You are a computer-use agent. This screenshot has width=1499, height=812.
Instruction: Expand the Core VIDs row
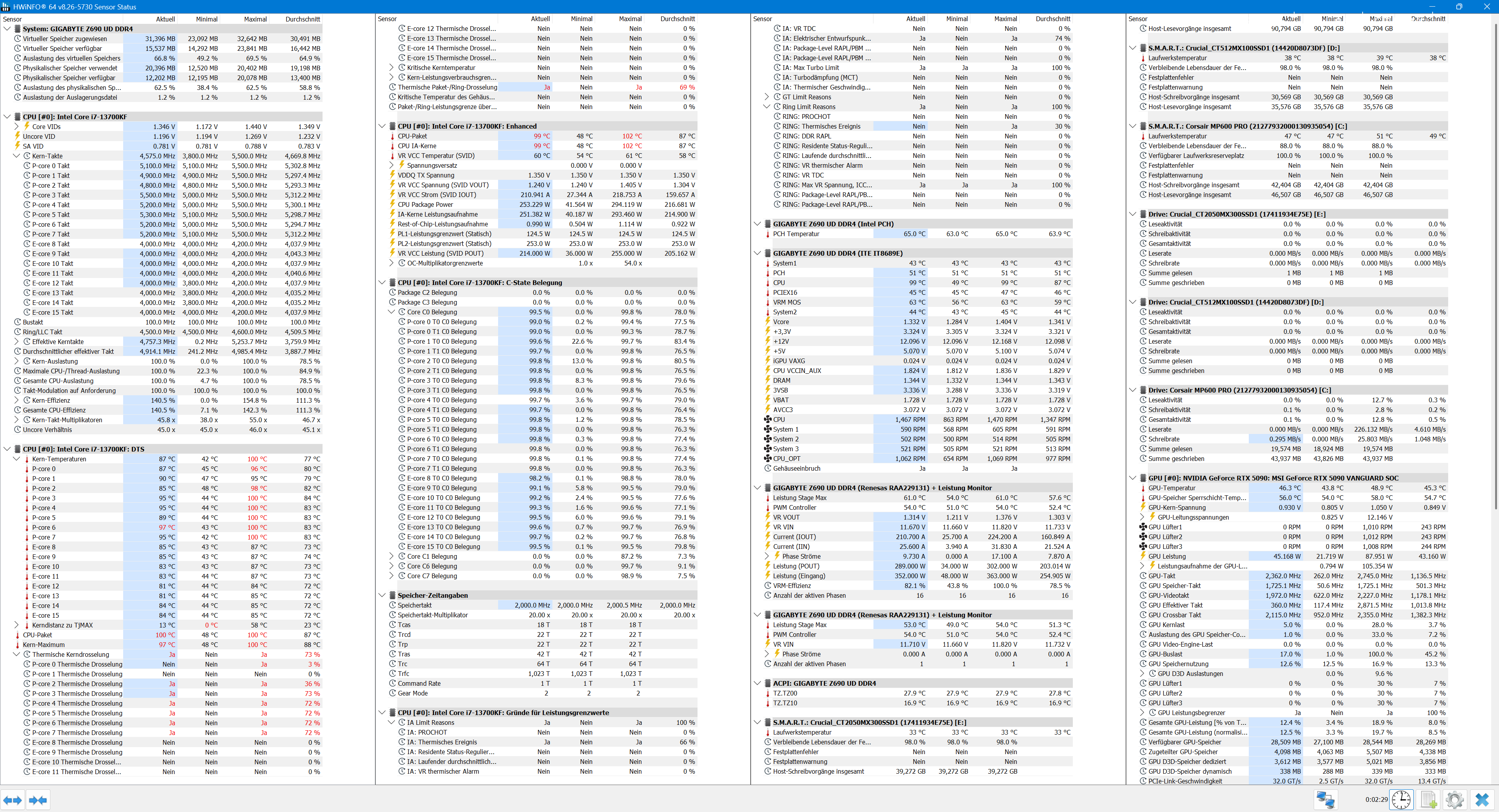tap(16, 126)
